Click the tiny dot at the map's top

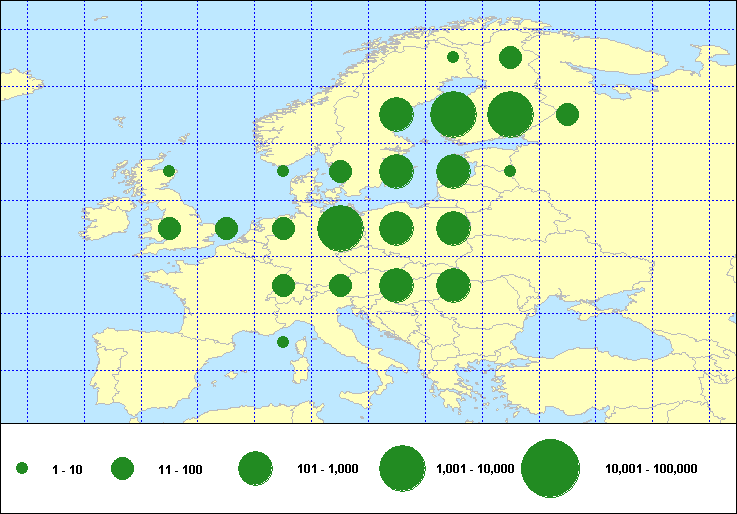[453, 57]
